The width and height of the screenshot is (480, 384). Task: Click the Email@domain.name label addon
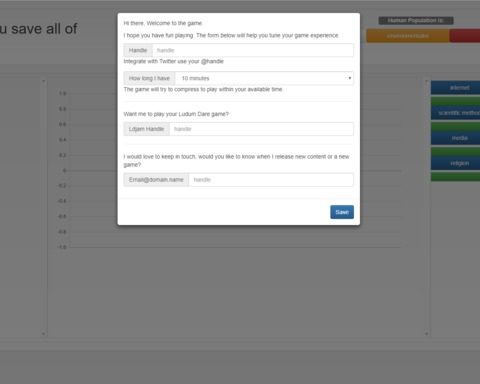coord(156,180)
